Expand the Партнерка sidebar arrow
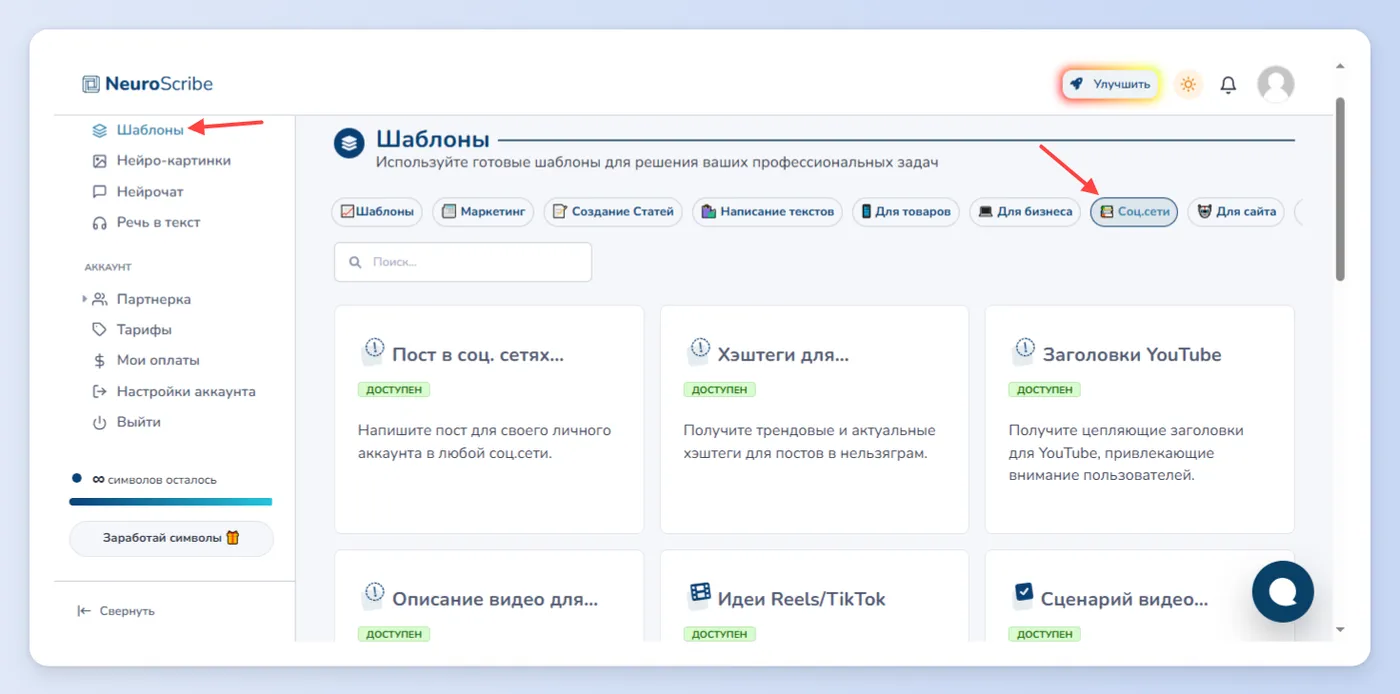This screenshot has height=694, width=1400. (x=84, y=299)
